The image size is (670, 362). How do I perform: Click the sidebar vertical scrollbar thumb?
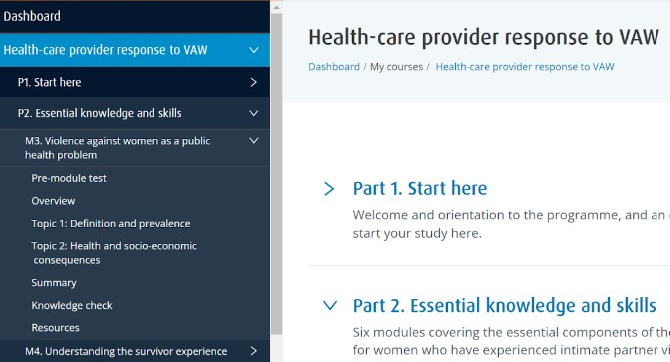tap(276, 174)
